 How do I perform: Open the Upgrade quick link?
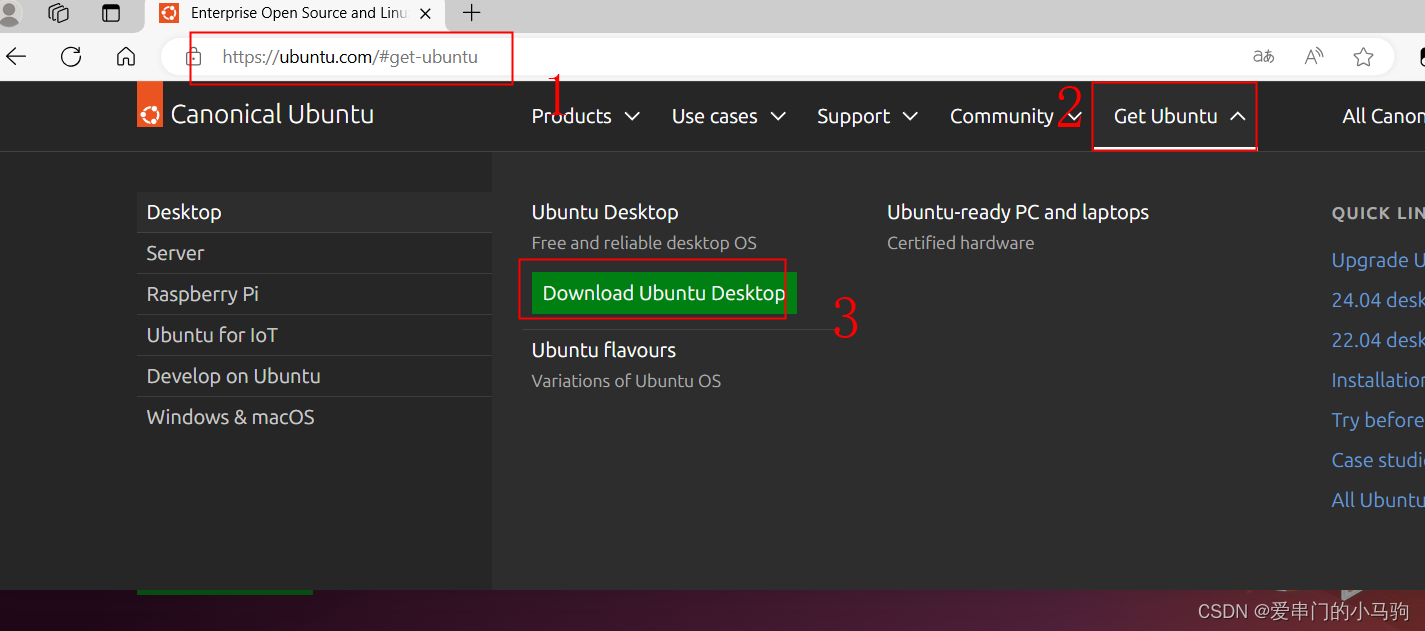1378,260
